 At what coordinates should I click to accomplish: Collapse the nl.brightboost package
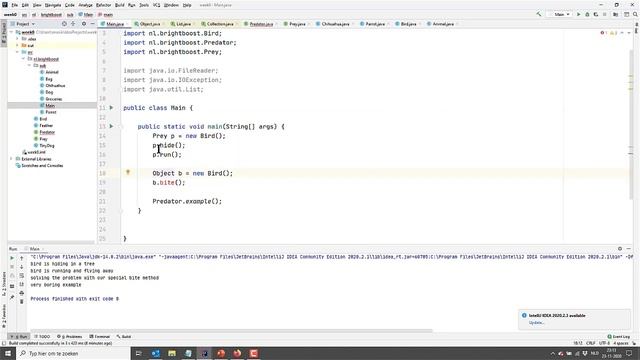[24, 59]
